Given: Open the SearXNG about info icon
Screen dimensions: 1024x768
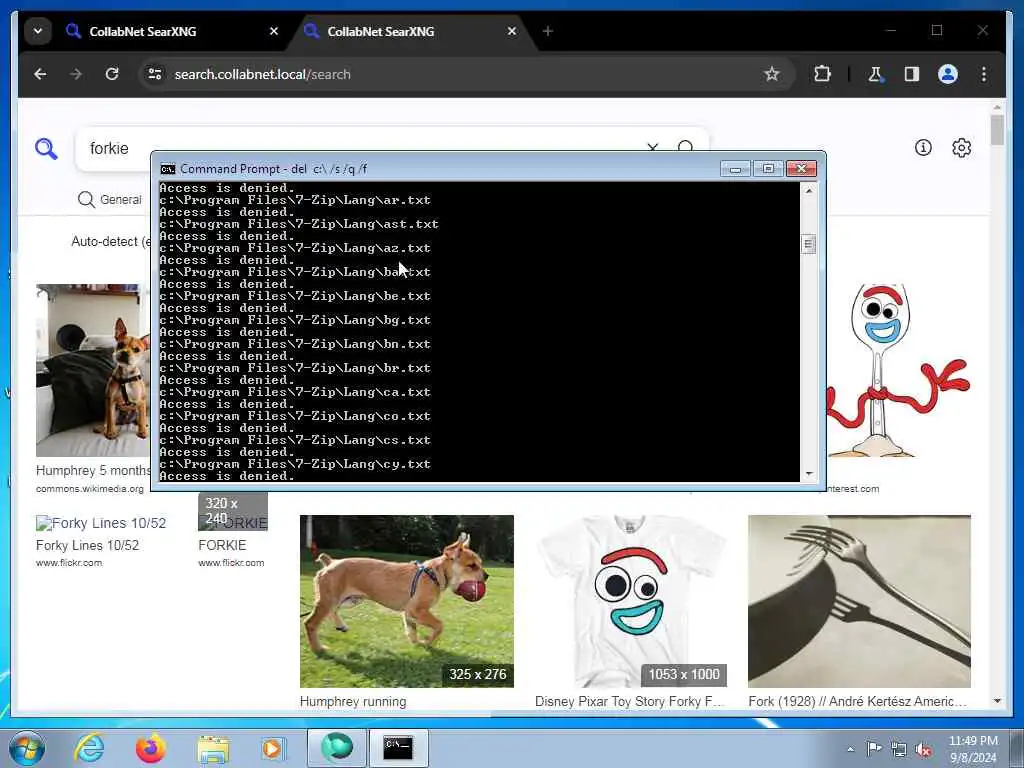Looking at the screenshot, I should click(923, 148).
